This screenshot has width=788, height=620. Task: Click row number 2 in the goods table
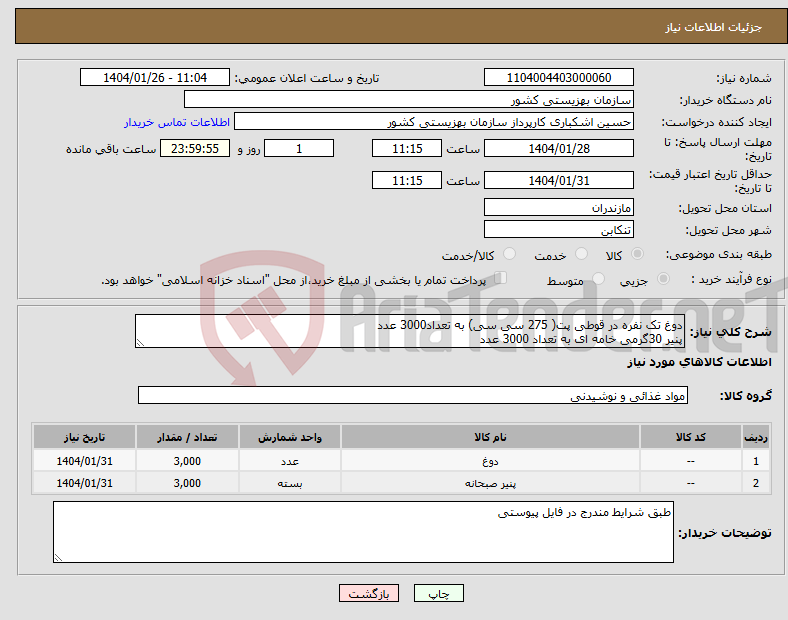click(x=756, y=483)
